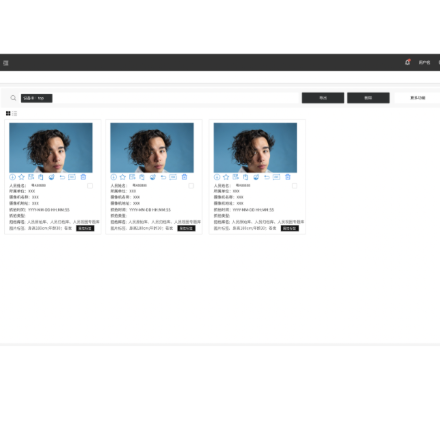Tick the checkbox on the second card
The width and height of the screenshot is (440, 440).
click(x=191, y=186)
